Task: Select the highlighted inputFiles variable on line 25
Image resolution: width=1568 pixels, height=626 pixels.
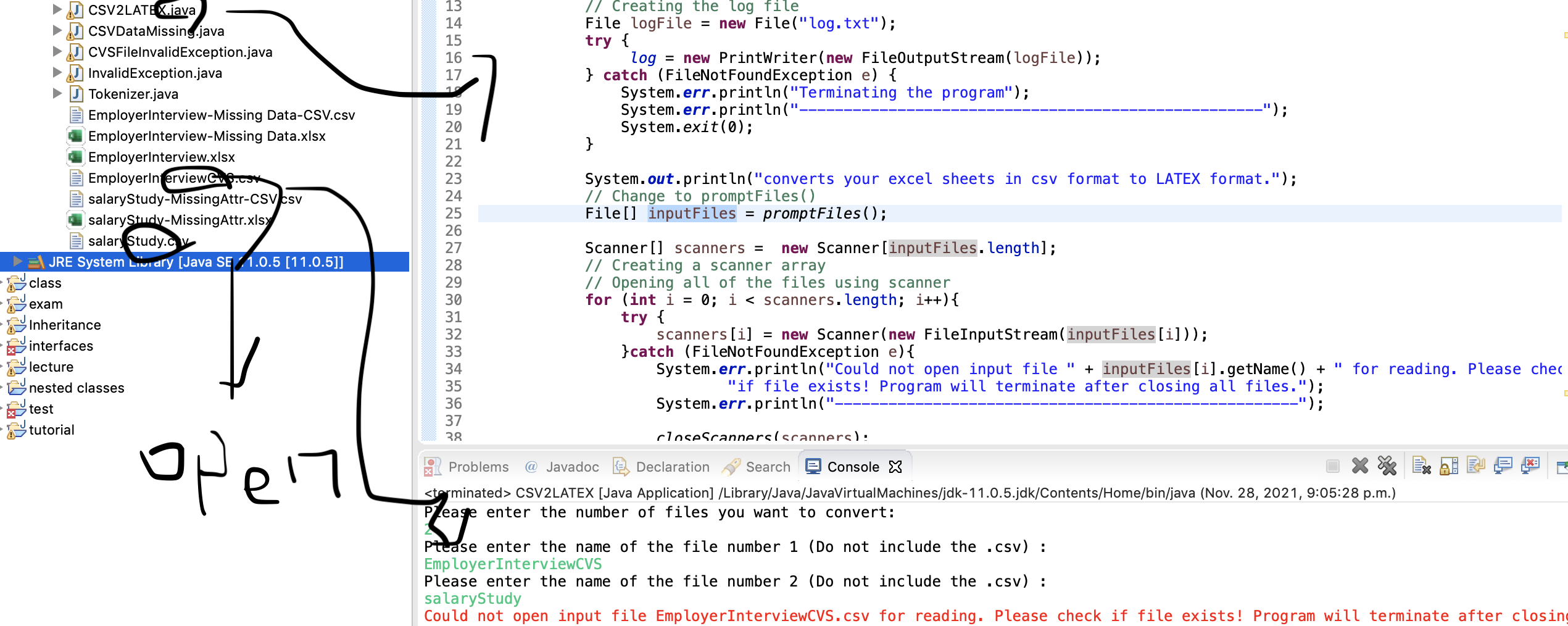Action: point(691,213)
